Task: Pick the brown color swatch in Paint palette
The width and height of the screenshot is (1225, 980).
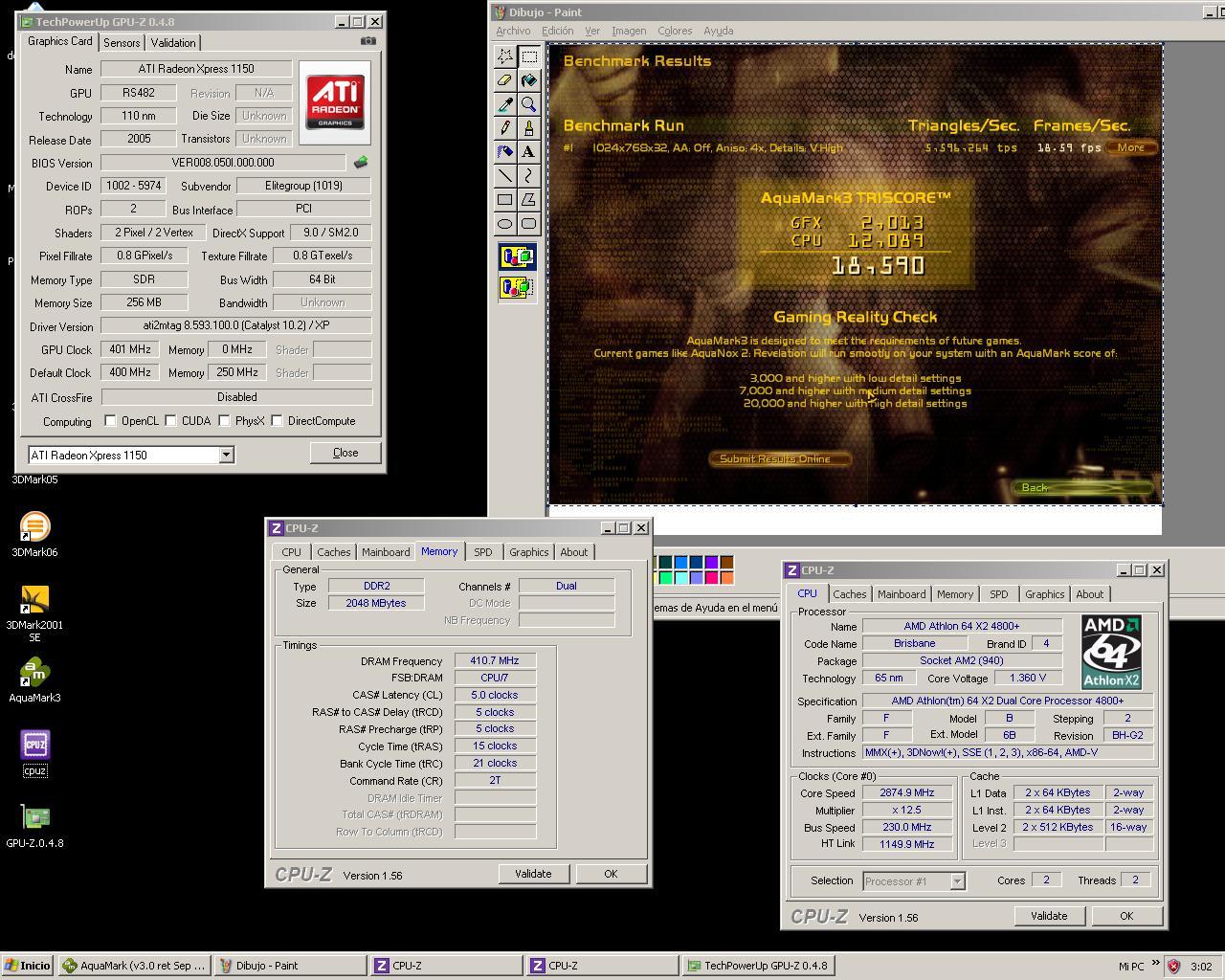Action: (x=726, y=563)
